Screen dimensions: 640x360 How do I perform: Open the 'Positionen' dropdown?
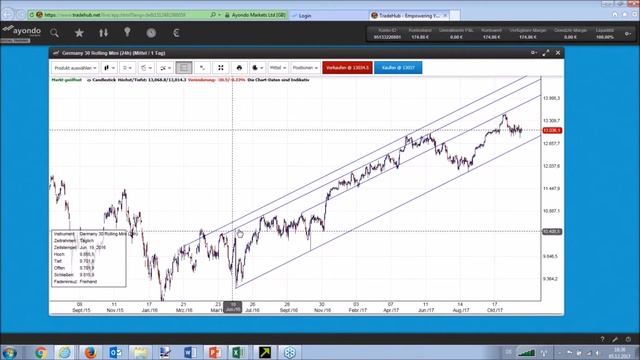(x=305, y=68)
